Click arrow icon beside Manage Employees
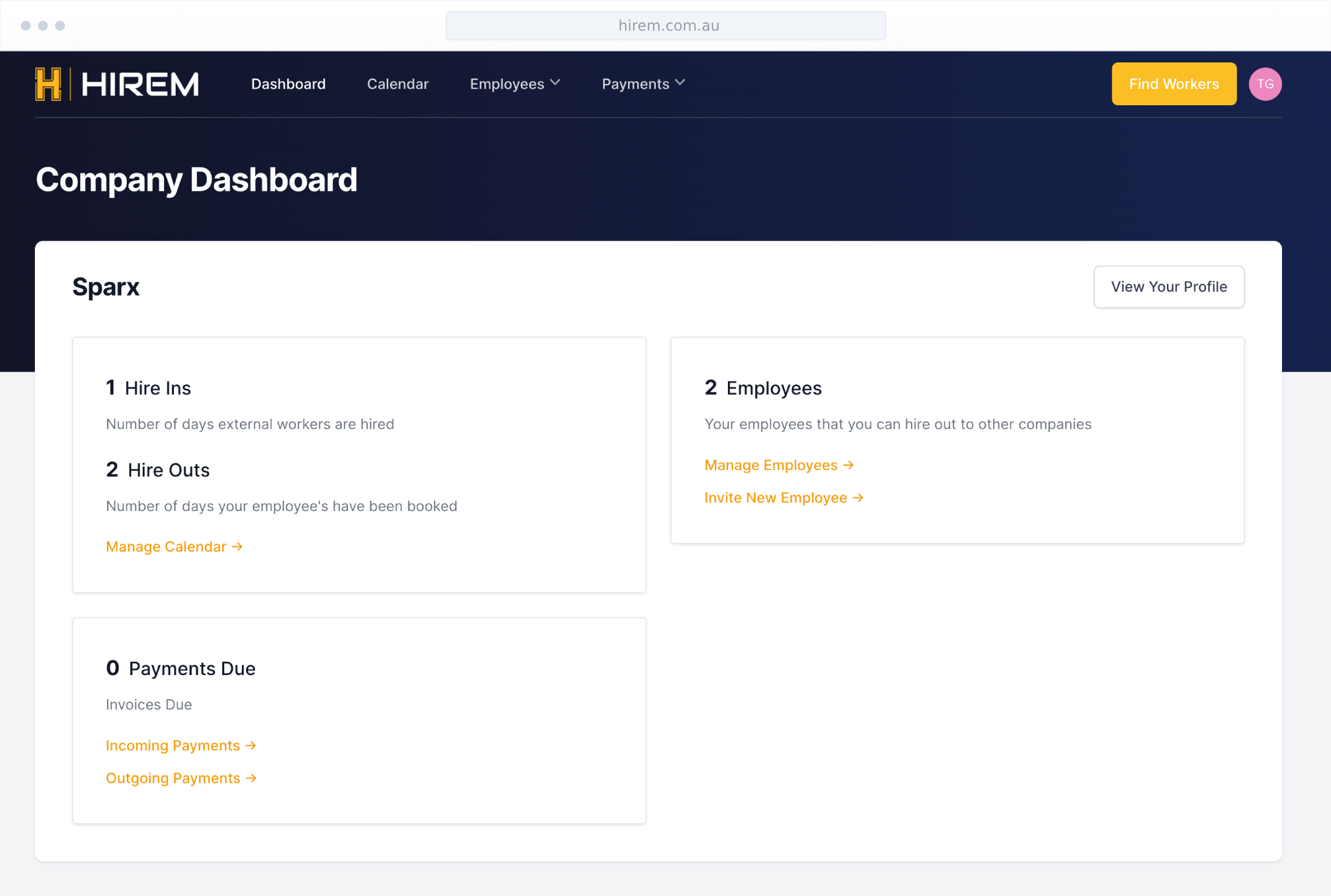Viewport: 1331px width, 896px height. coord(849,465)
